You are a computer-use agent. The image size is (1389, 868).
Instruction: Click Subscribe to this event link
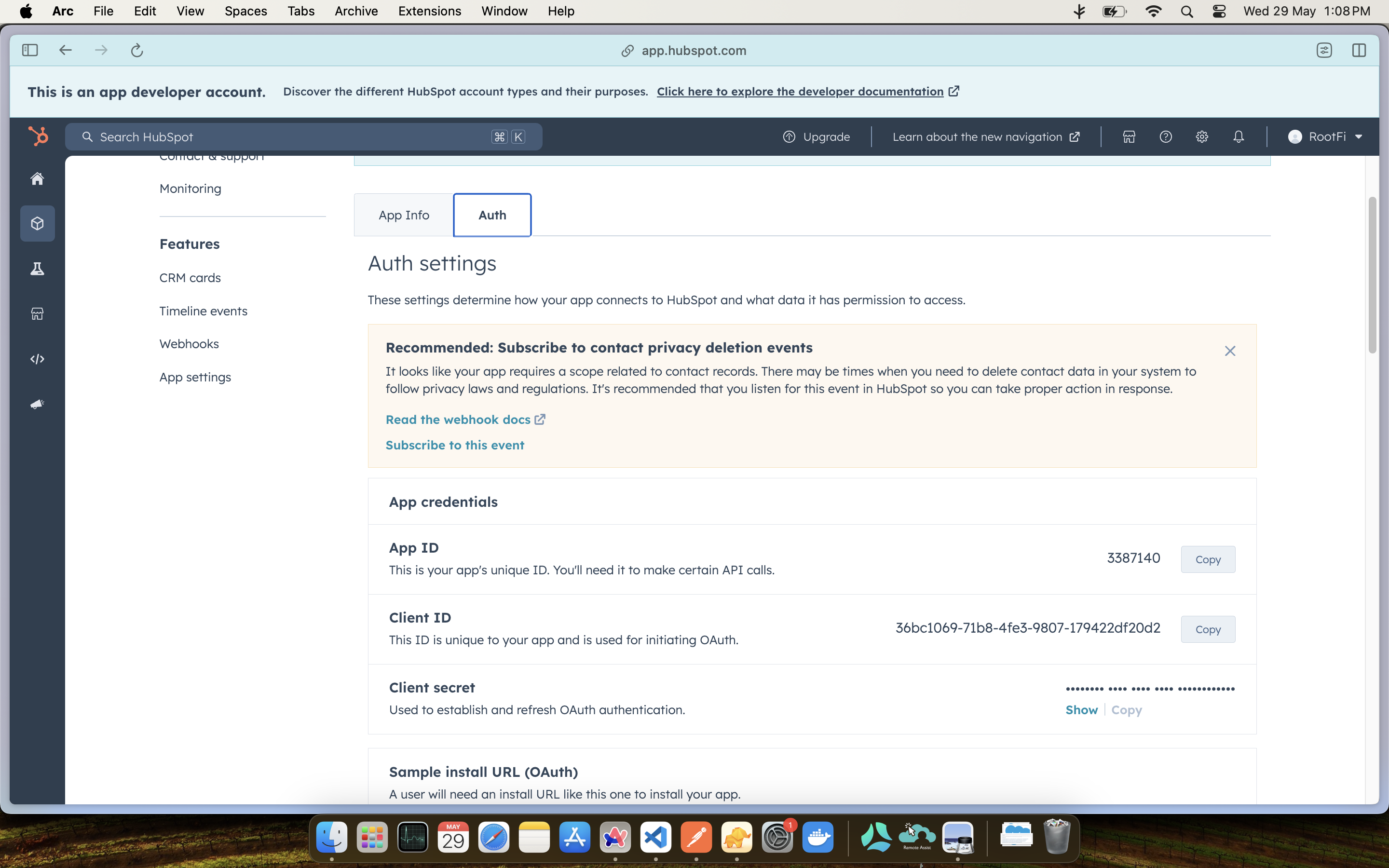click(x=455, y=445)
